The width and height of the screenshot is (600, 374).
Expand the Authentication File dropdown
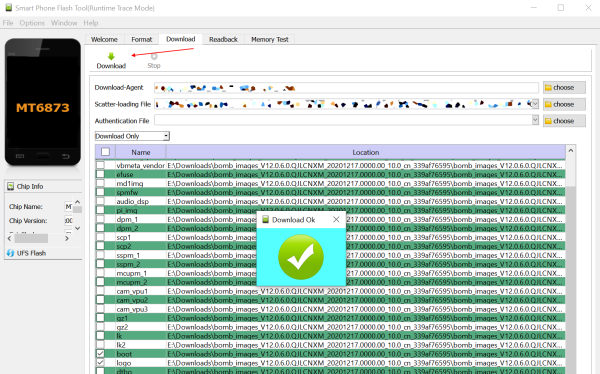pyautogui.click(x=535, y=120)
